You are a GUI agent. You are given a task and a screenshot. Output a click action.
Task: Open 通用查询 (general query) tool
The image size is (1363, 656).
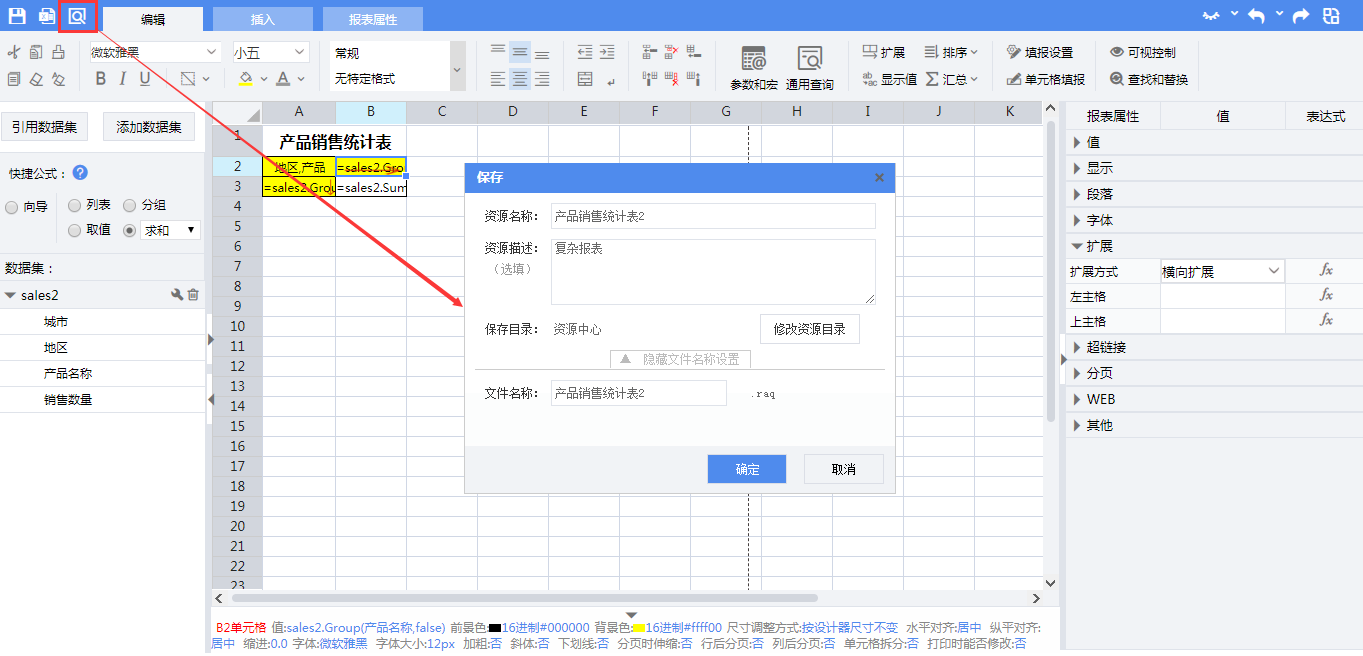click(x=809, y=67)
